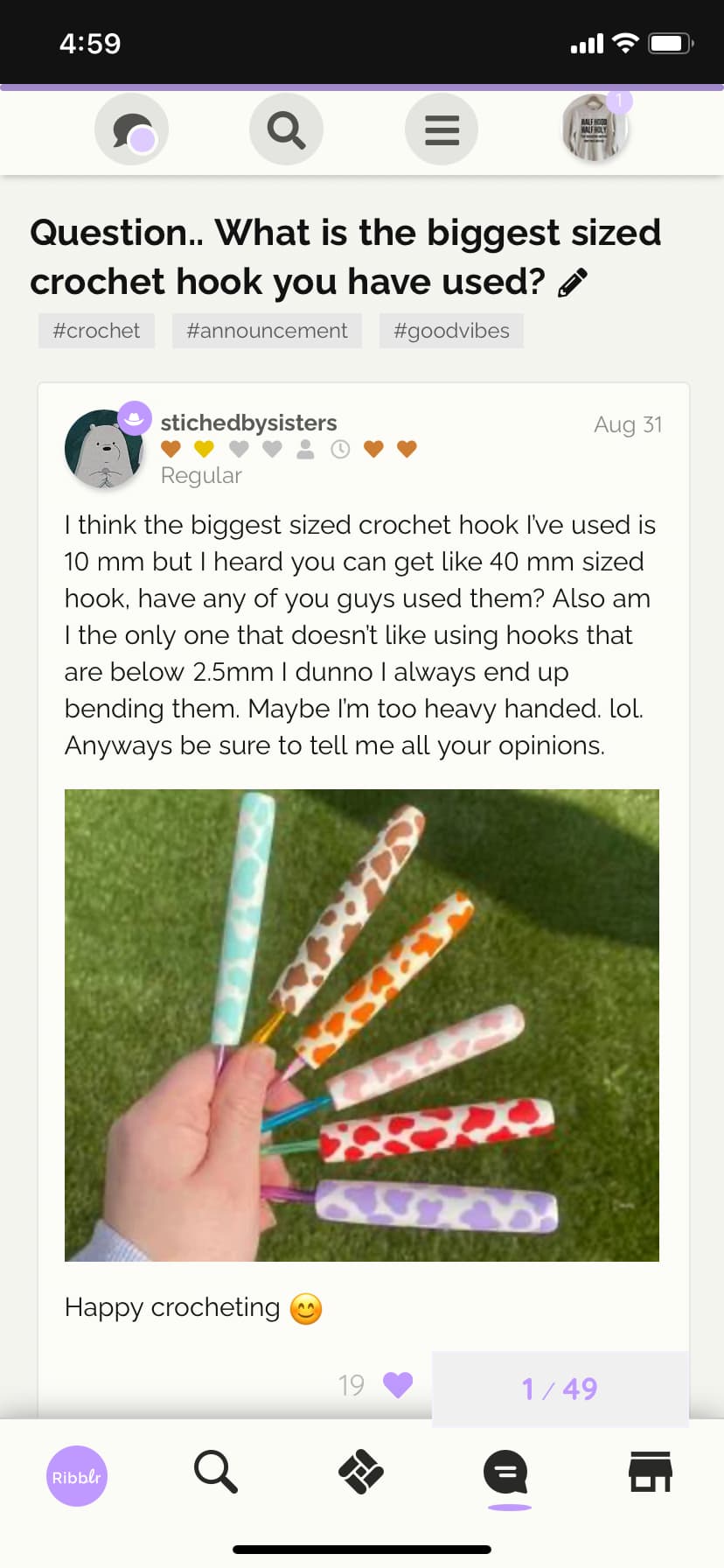Open the shop storefront icon
The image size is (724, 1568).
pos(651,1472)
